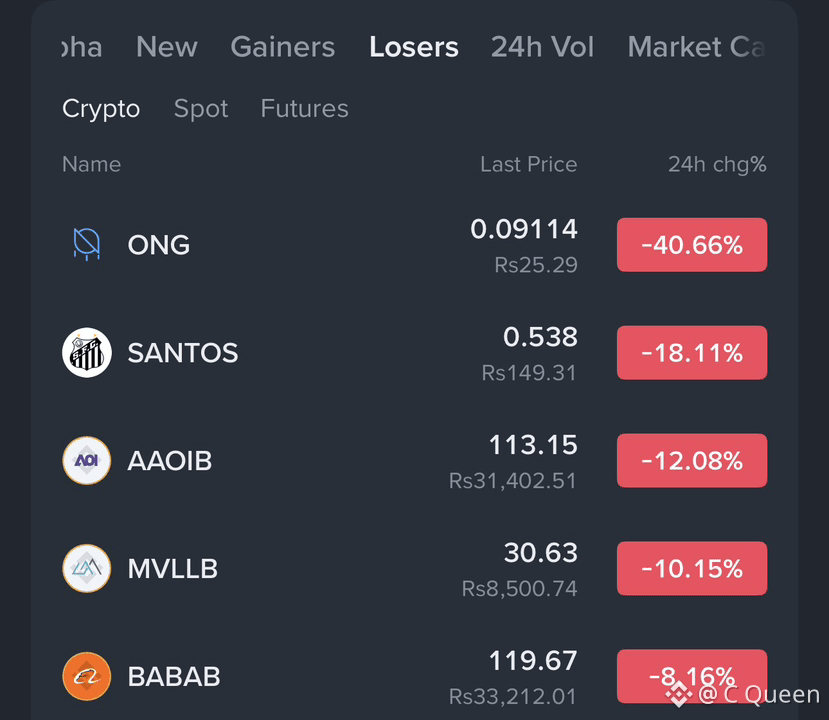Sort by the Name column header
The image size is (829, 720).
[x=91, y=164]
